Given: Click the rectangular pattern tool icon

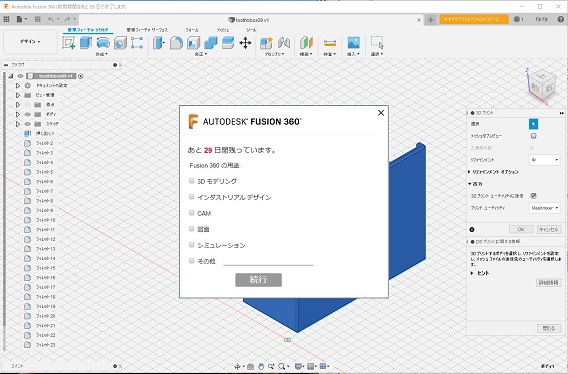Looking at the screenshot, I should tap(137, 43).
